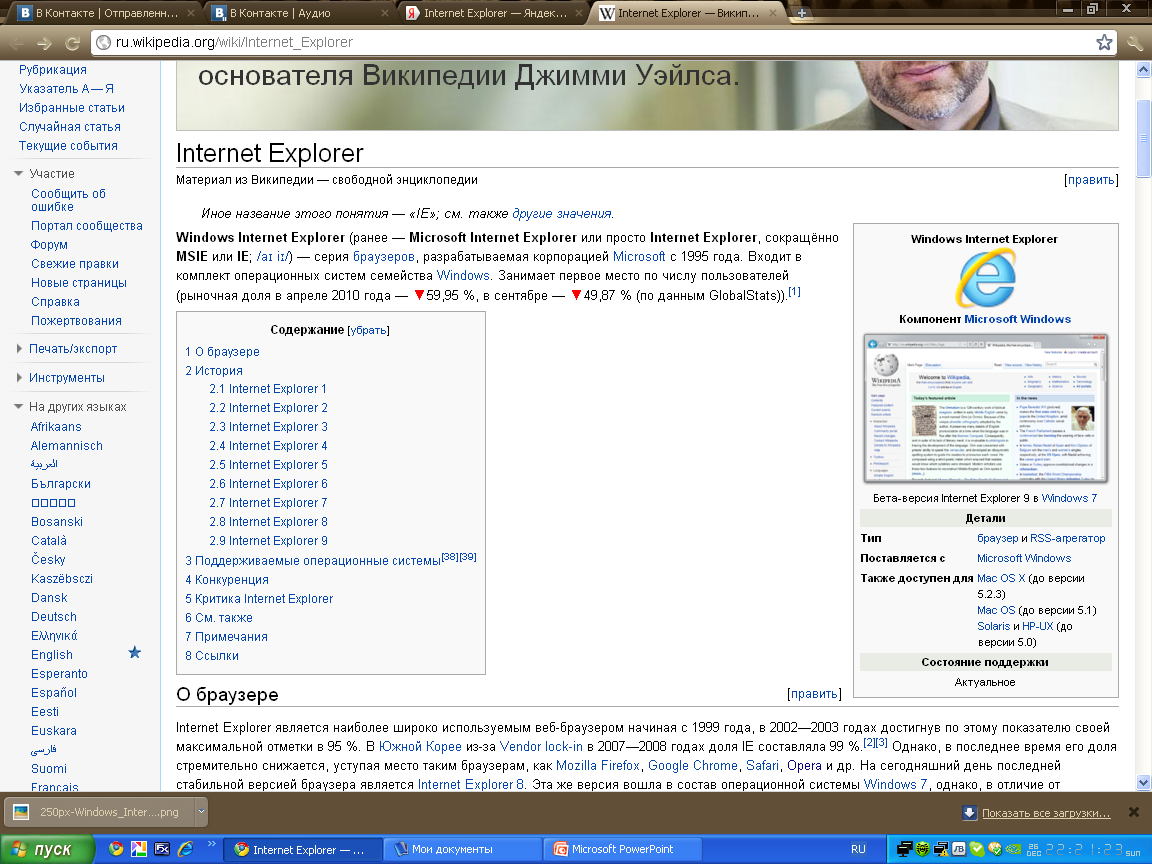Click the 'Mac OS X' link in infobox
Image resolution: width=1152 pixels, height=864 pixels.
1001,578
